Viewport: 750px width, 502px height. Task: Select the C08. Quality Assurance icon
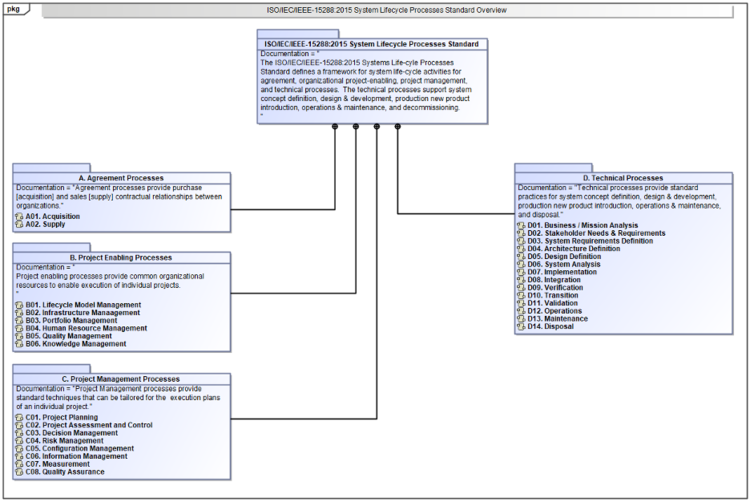point(20,472)
